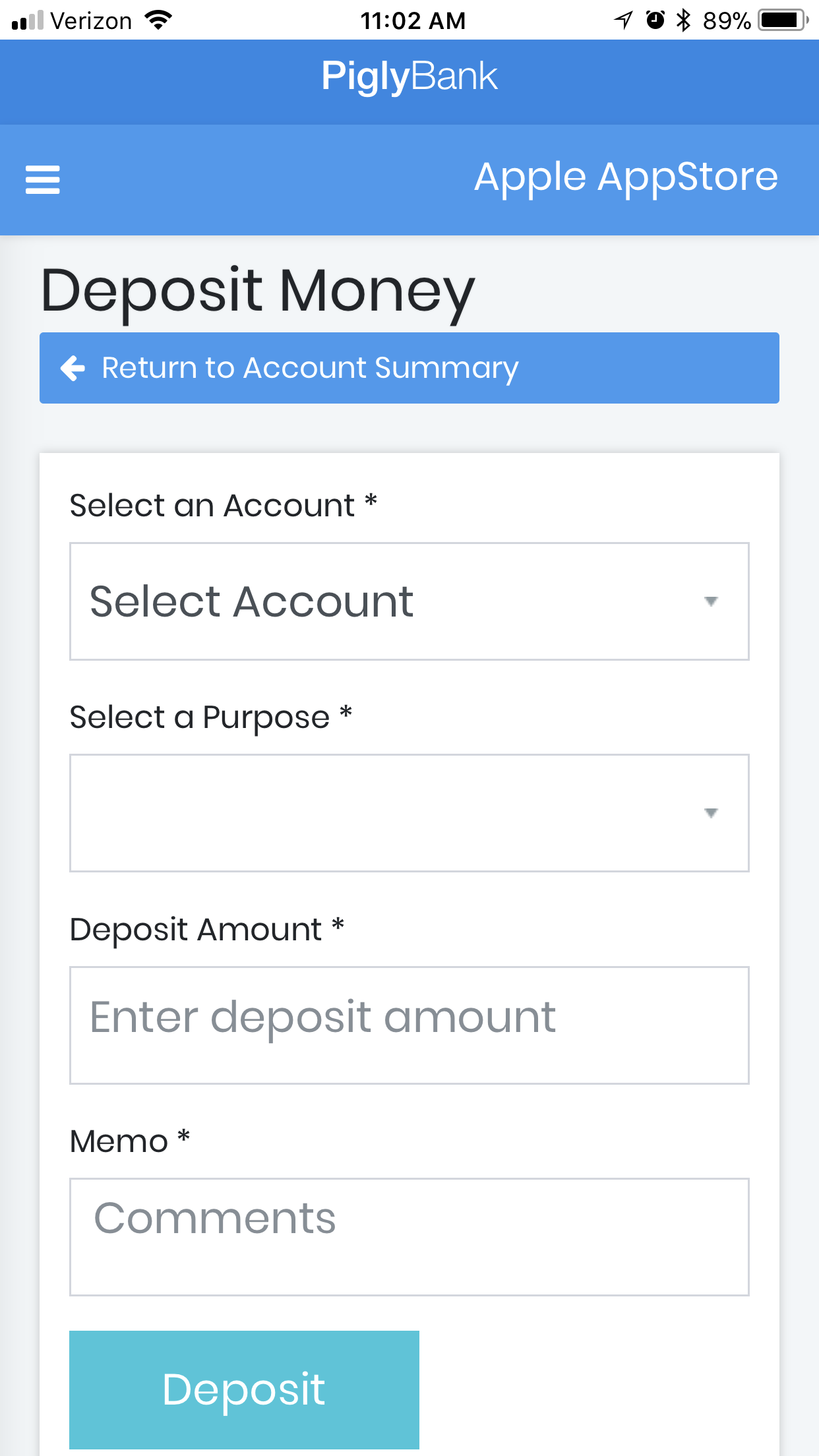The height and width of the screenshot is (1456, 819).
Task: Click the Memo Comments text area
Action: (x=409, y=1236)
